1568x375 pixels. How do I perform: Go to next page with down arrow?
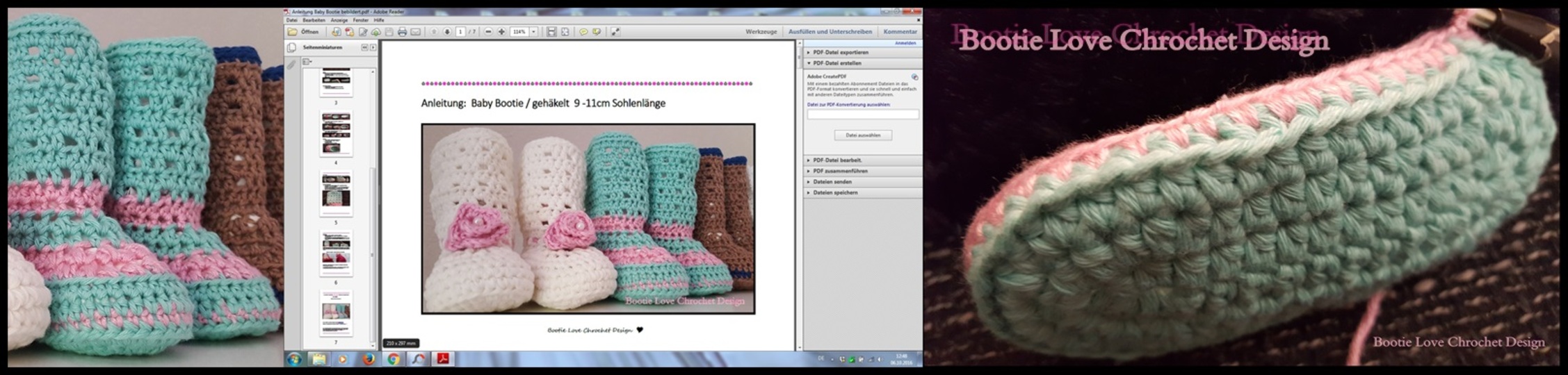coord(447,32)
